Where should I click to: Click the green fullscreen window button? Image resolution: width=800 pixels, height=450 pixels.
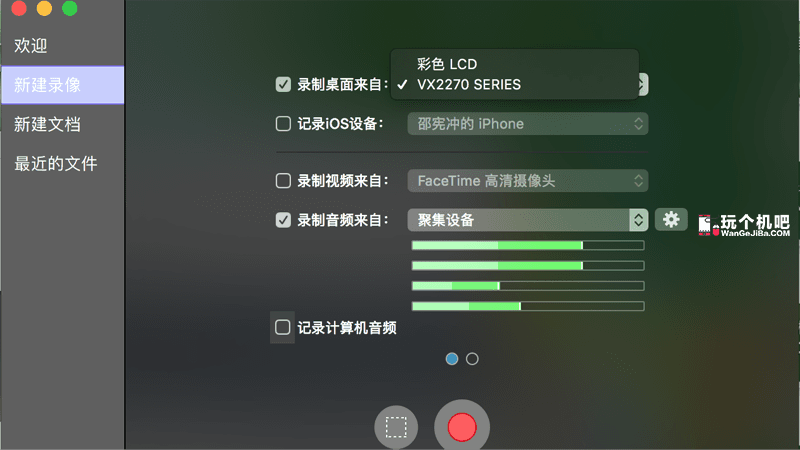click(69, 9)
